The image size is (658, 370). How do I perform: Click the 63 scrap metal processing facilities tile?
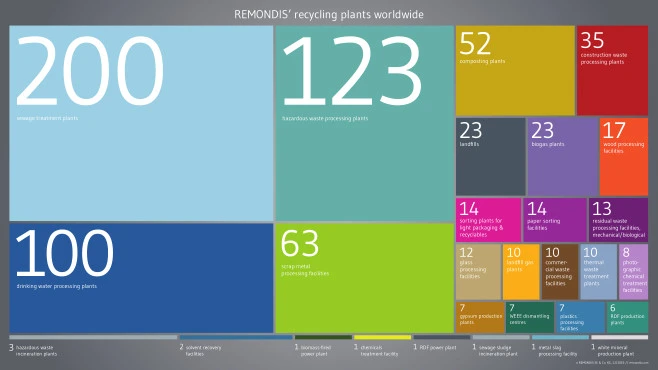tap(364, 278)
